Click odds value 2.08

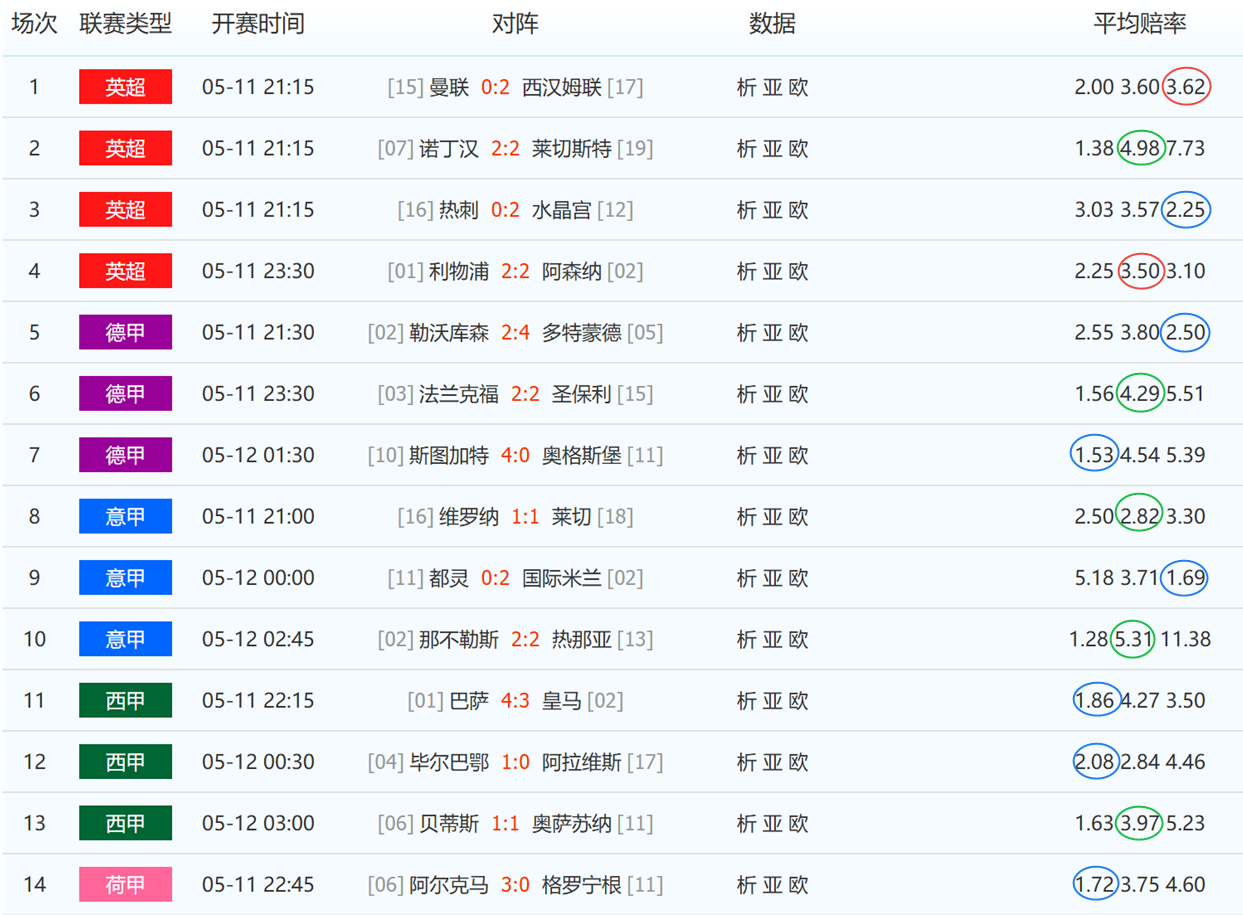click(x=1095, y=762)
